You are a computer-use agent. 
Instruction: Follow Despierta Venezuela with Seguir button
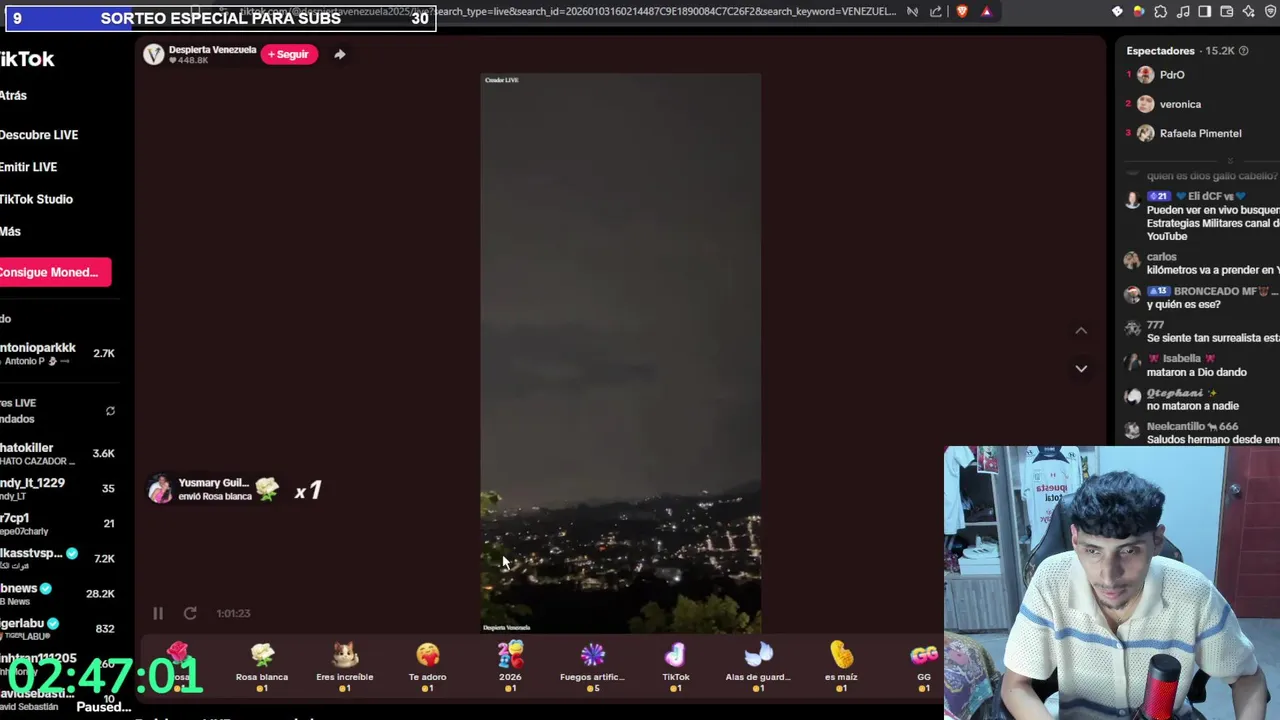[289, 54]
